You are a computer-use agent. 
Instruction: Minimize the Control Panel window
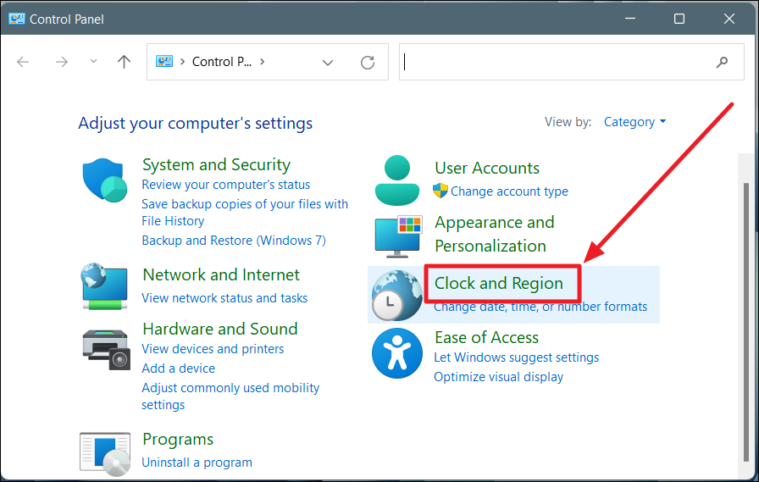[x=630, y=19]
